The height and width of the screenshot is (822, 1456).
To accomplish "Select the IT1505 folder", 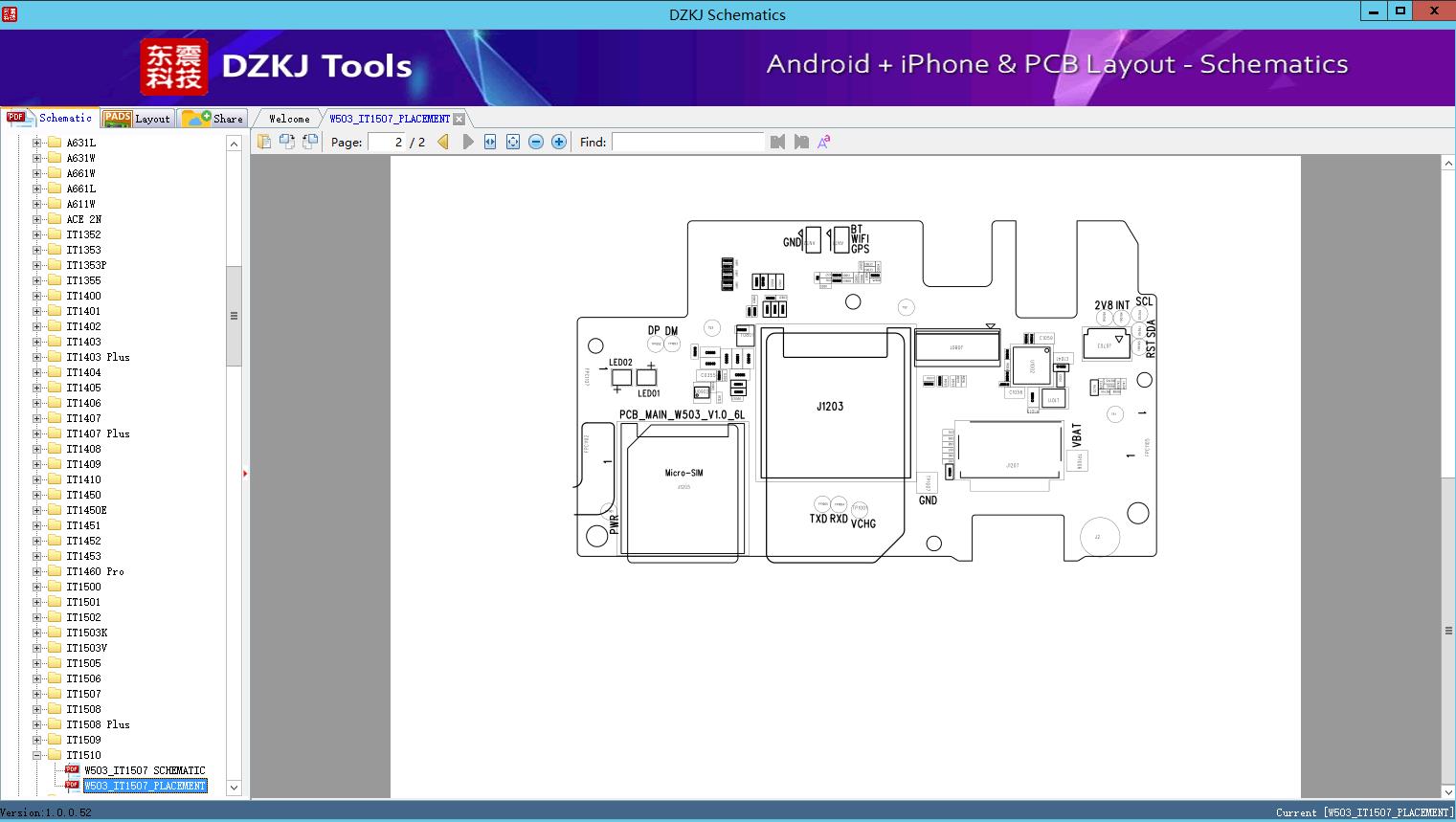I will pos(83,663).
